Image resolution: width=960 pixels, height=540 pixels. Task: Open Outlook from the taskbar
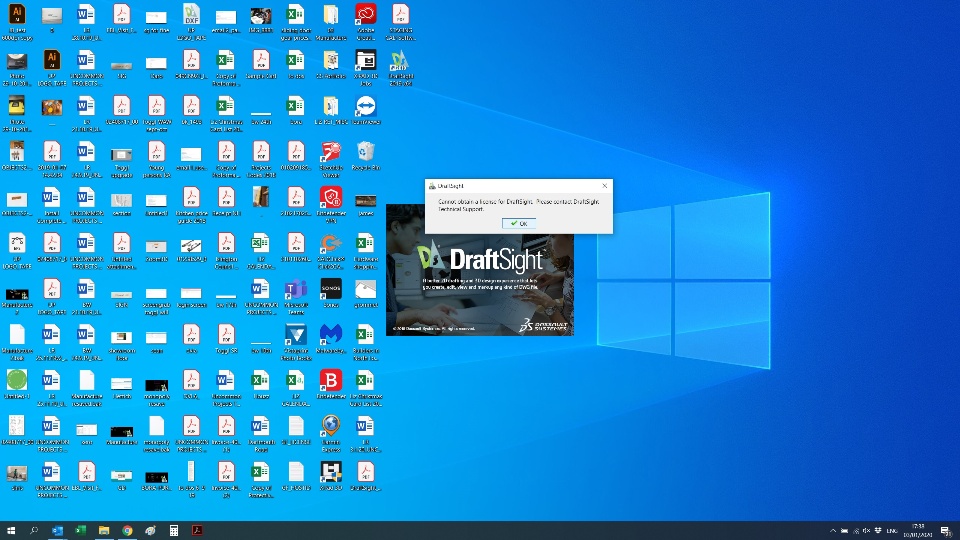click(x=58, y=530)
